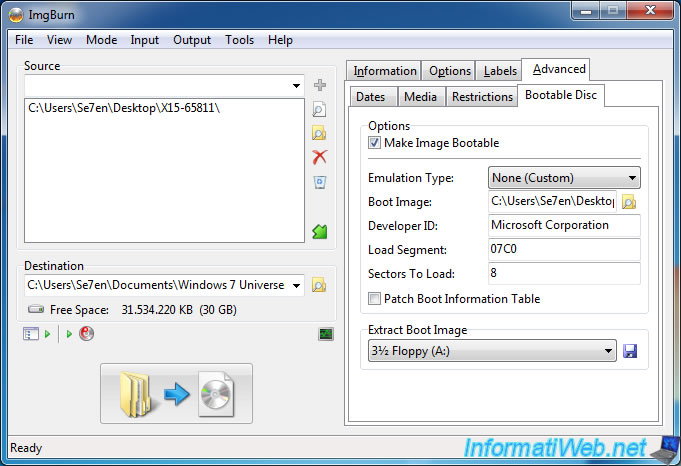Screen dimensions: 681x466
Task: Clear the source list recycle icon
Action: [x=320, y=182]
